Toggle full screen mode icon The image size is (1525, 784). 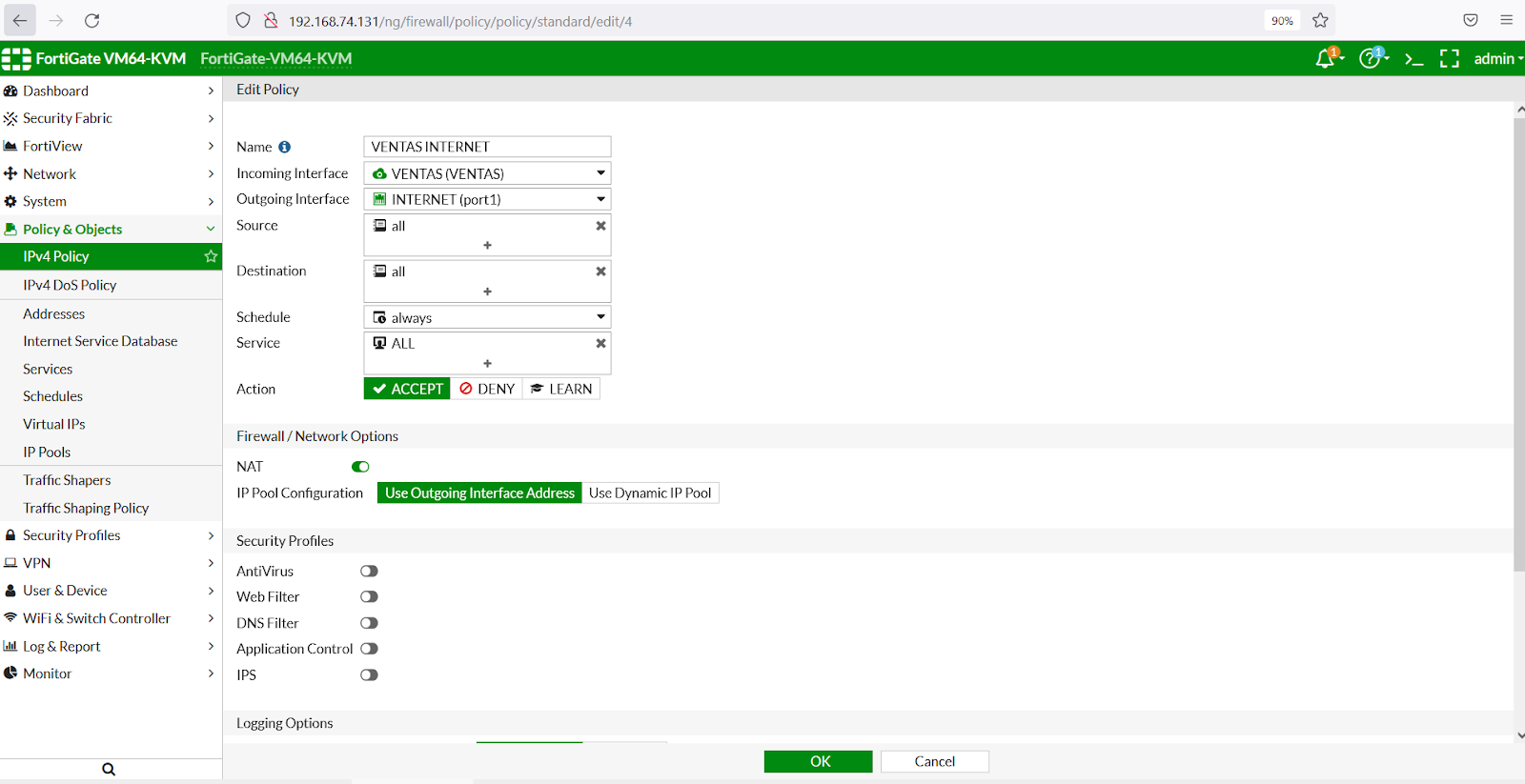1450,59
